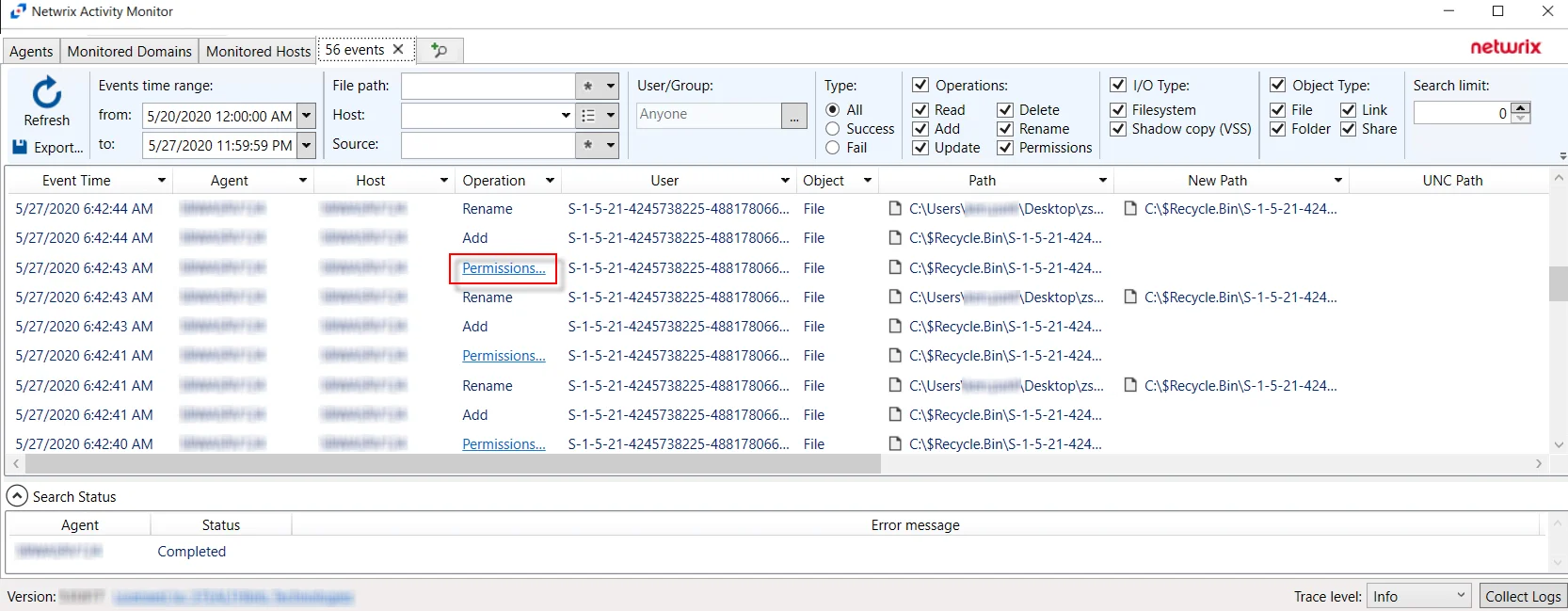The width and height of the screenshot is (1568, 611).
Task: Click New Path file icon in 6:42:44 Rename row
Action: tap(1130, 208)
